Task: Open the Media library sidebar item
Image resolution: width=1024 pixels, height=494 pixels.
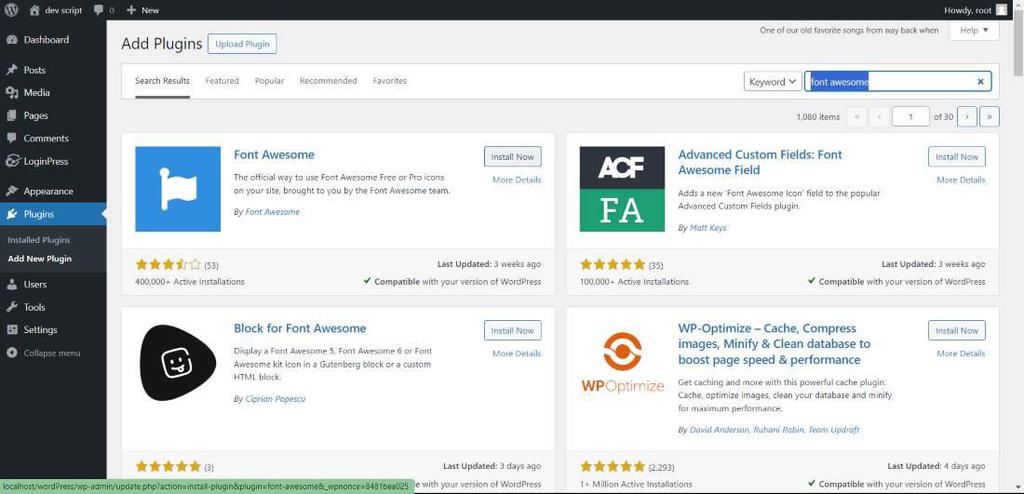Action: pos(37,92)
